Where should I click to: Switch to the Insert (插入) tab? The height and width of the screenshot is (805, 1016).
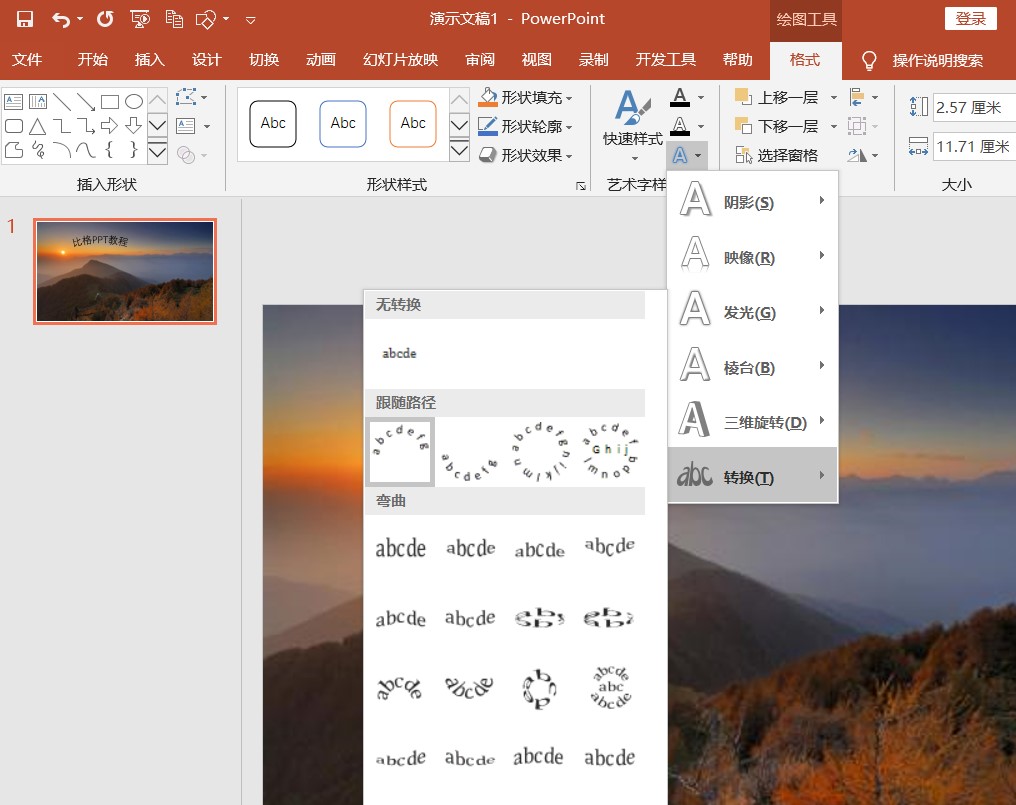[x=149, y=60]
